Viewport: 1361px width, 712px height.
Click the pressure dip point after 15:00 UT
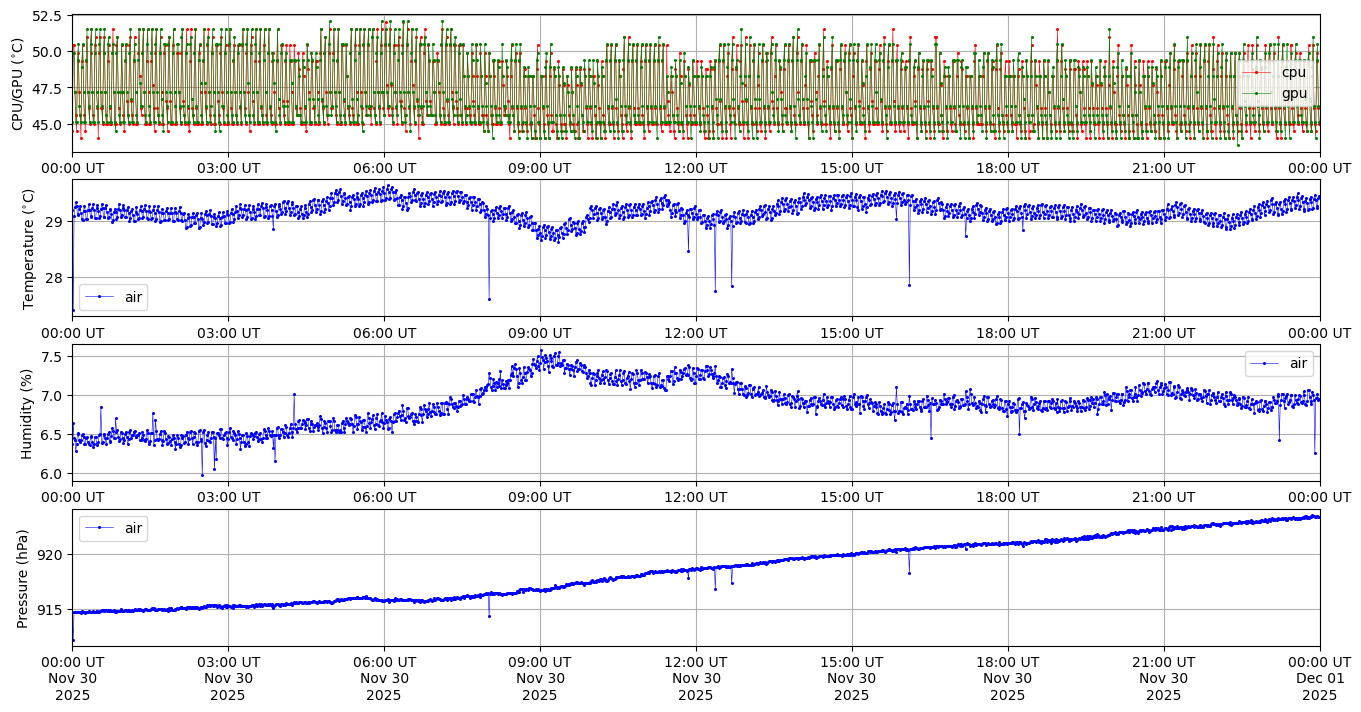909,573
